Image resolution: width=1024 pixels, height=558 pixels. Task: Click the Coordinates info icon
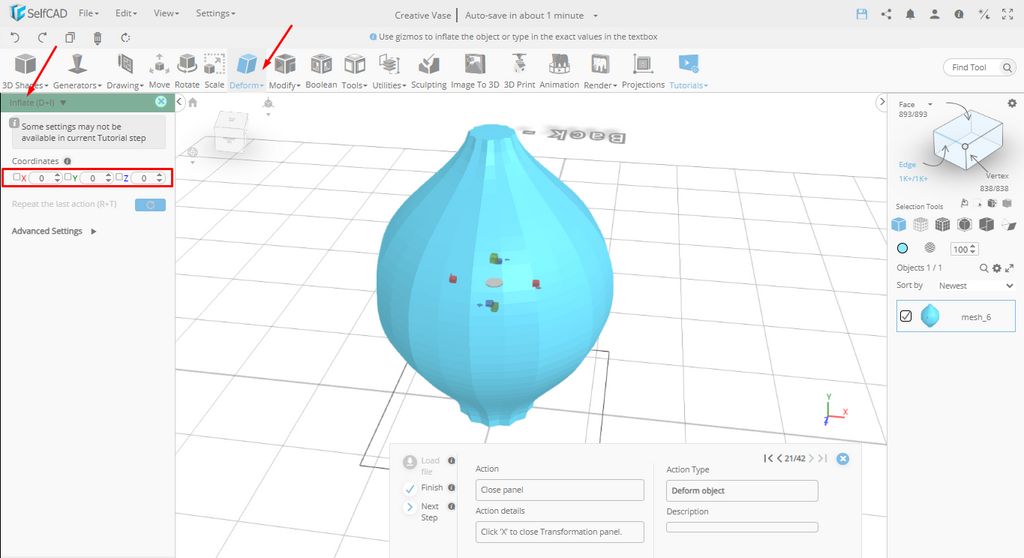[x=67, y=161]
